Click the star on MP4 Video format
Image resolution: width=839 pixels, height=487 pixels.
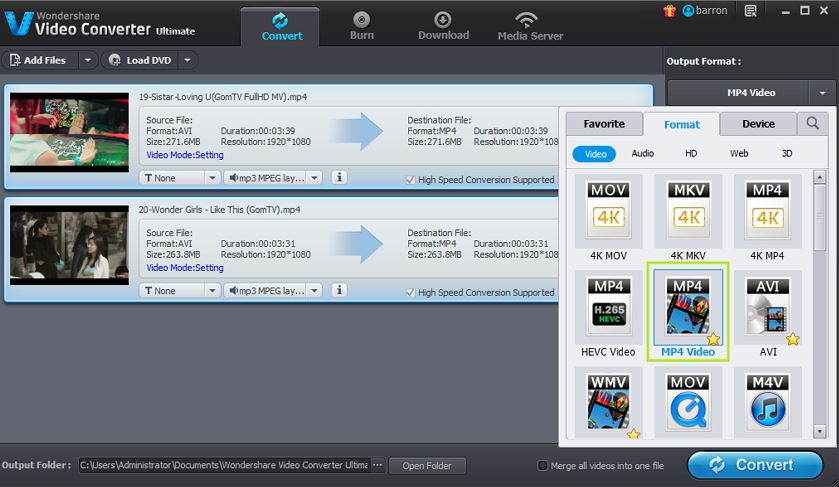tap(713, 339)
